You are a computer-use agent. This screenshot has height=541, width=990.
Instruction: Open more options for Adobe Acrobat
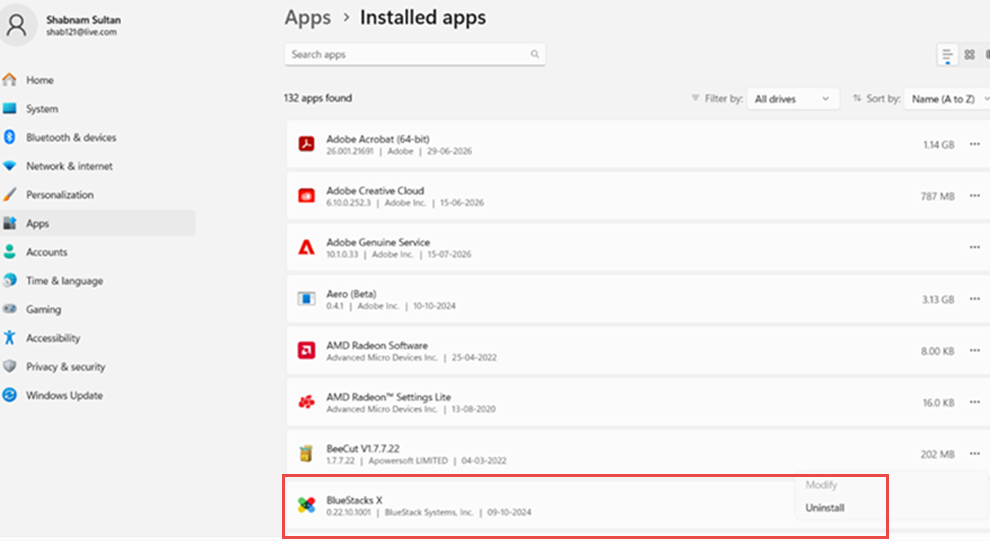[975, 145]
